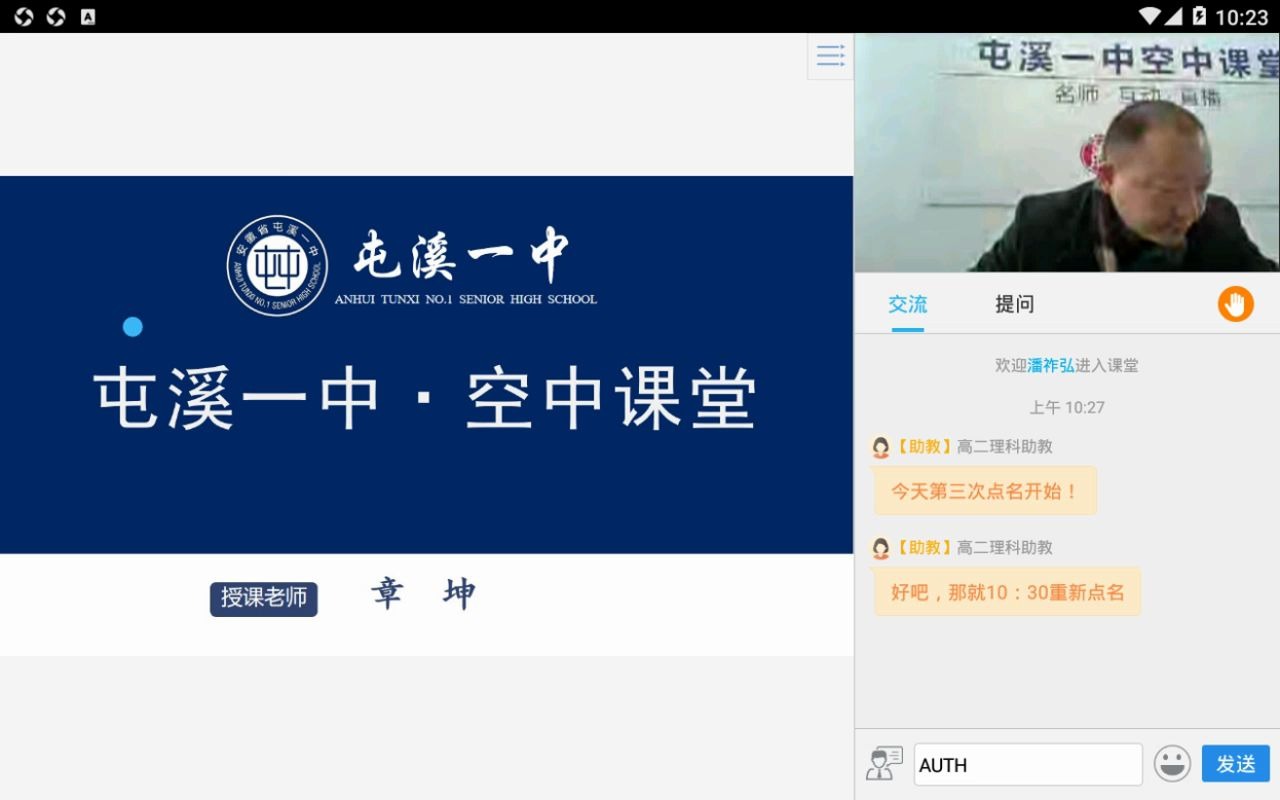Tap the timestamp 上午 10:27
Screen dimensions: 1280x800
point(1067,408)
